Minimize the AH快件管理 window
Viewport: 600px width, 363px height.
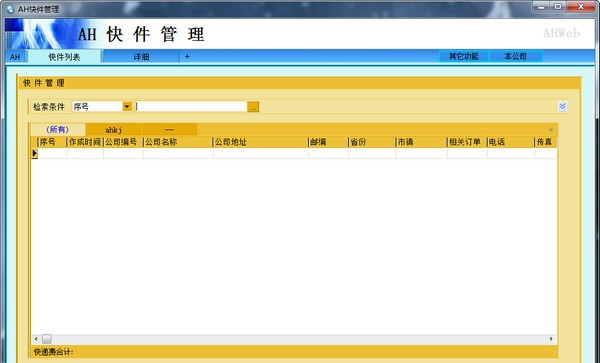point(541,7)
